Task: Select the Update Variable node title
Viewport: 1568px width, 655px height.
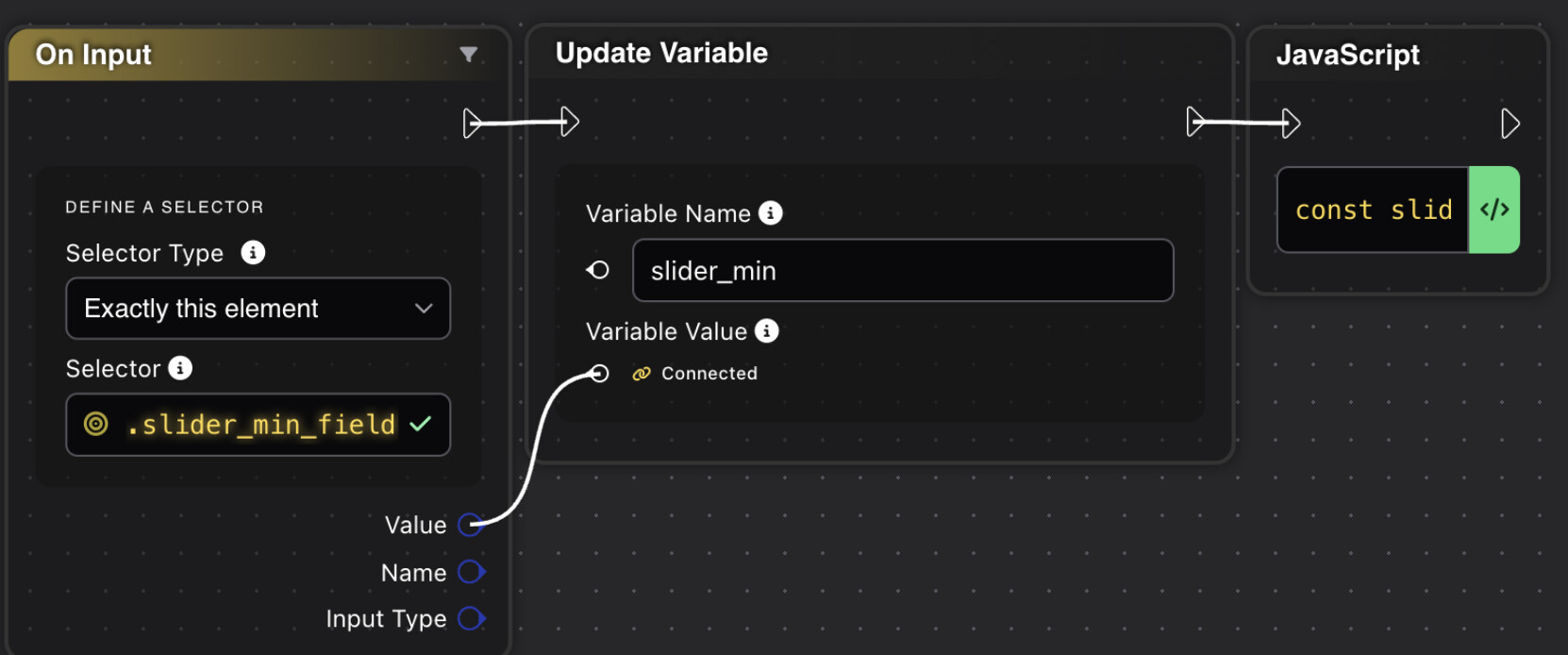Action: click(661, 54)
